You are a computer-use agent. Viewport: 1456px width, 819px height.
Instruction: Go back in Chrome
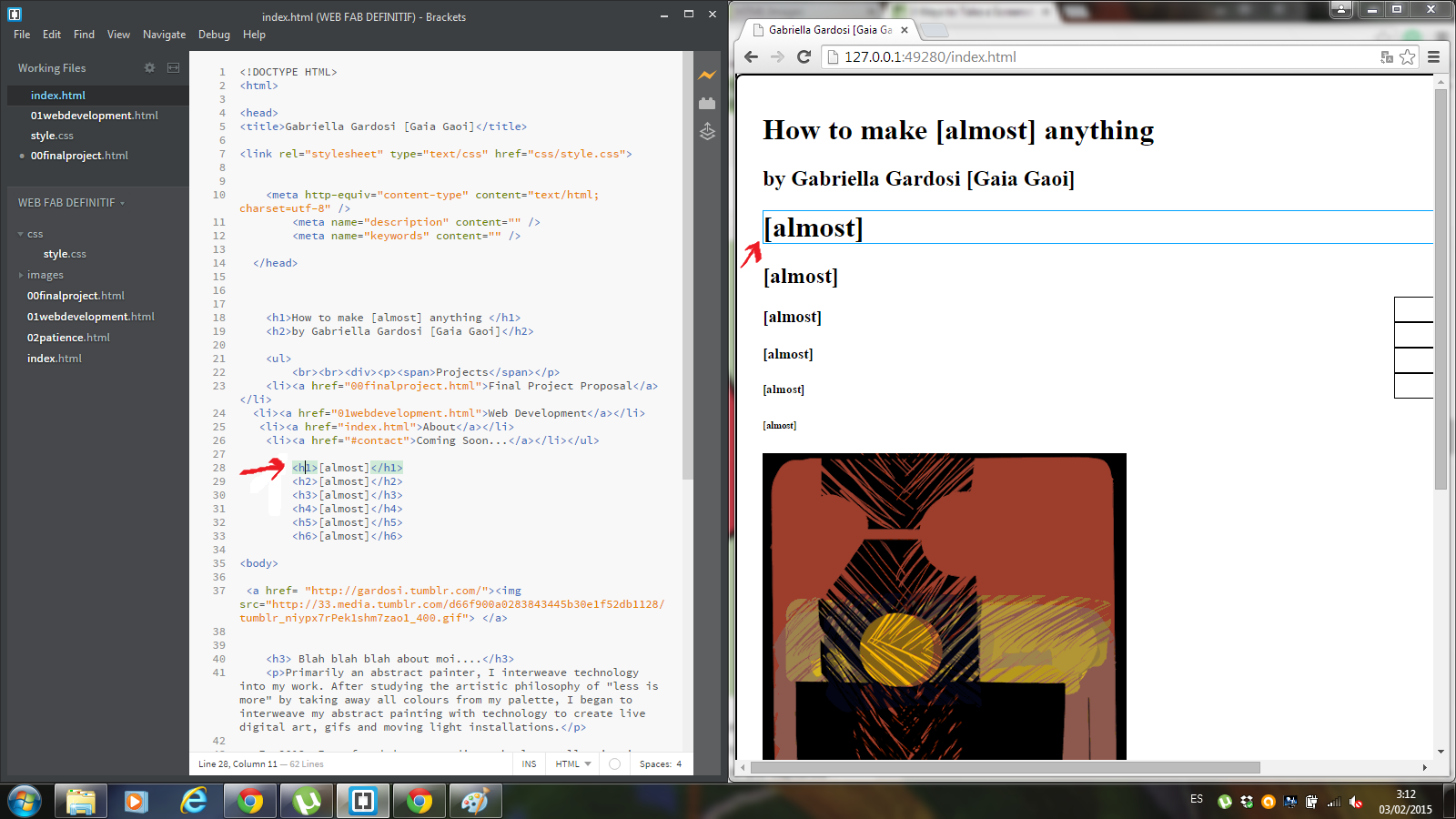(751, 56)
